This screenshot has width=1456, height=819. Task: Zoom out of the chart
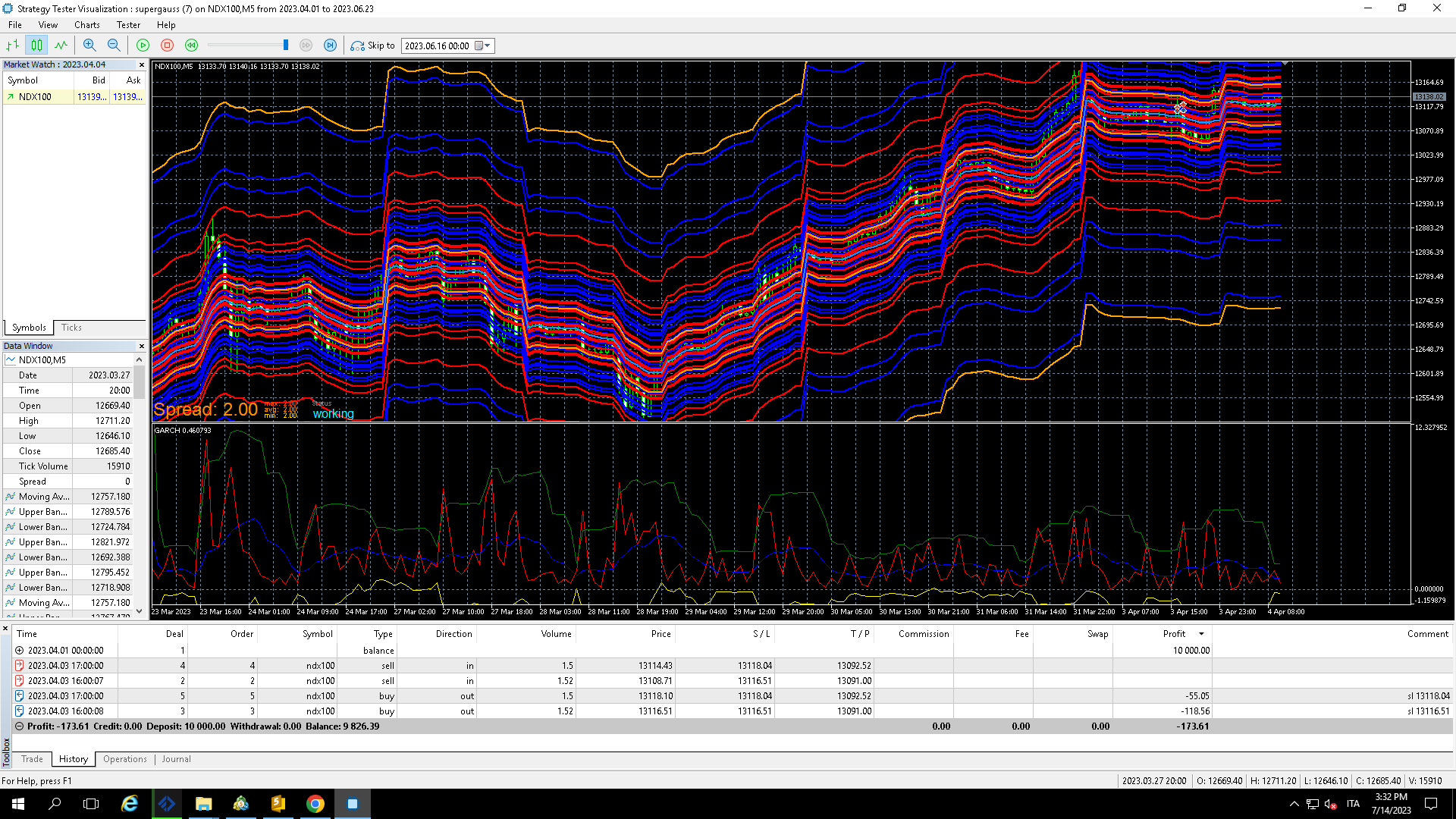click(x=114, y=45)
